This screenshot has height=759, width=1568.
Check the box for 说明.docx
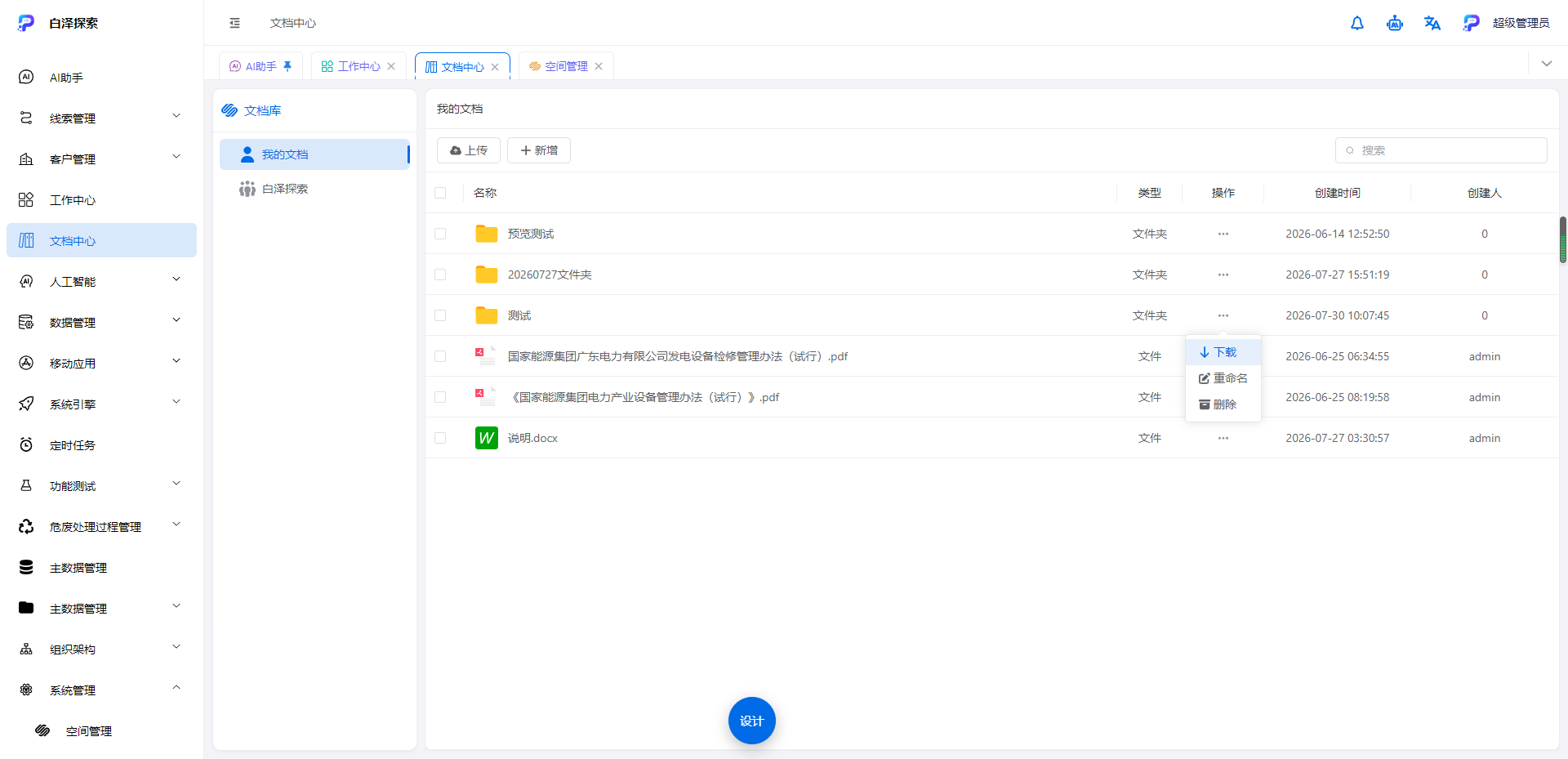(x=440, y=438)
